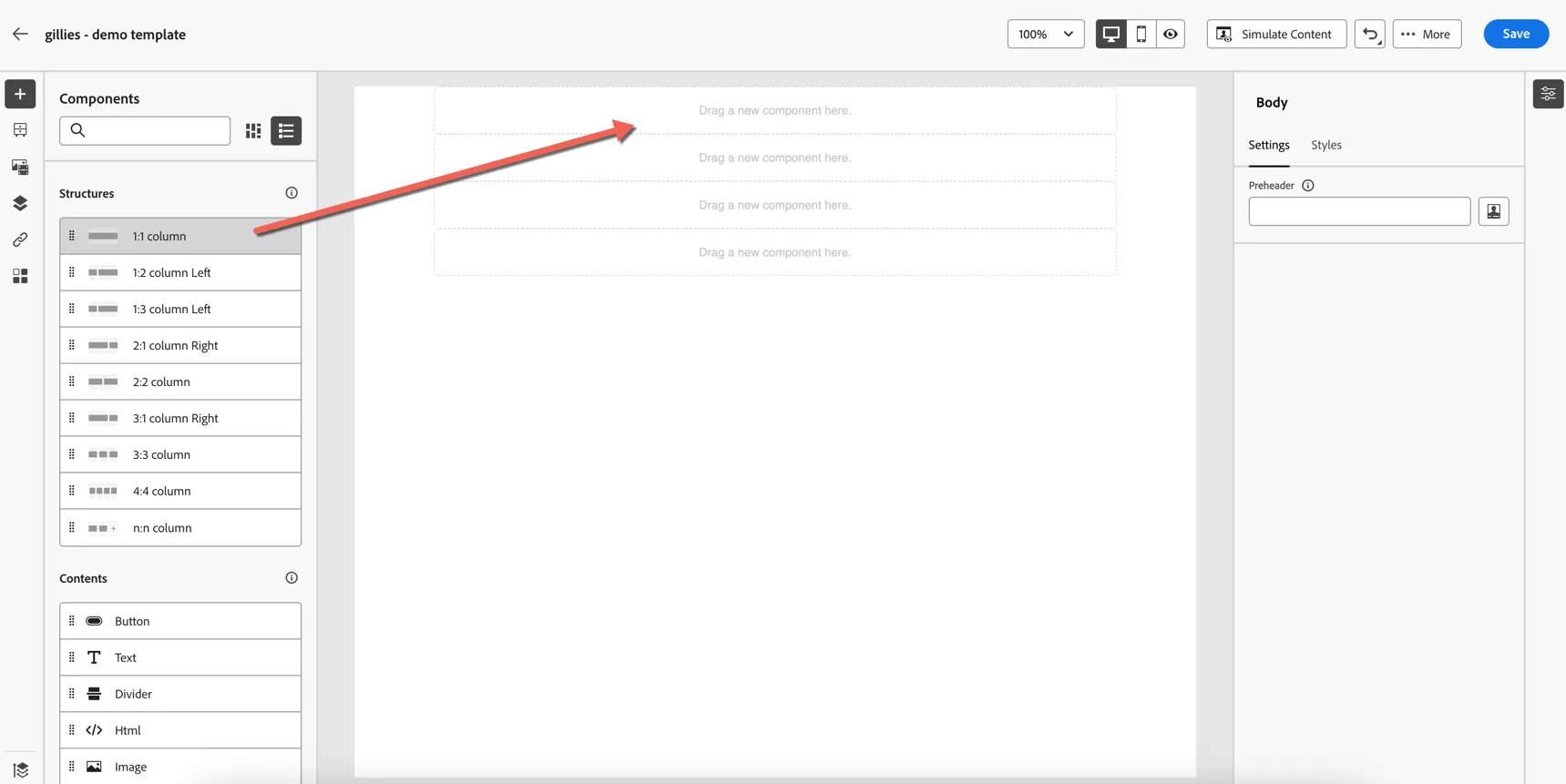Image resolution: width=1566 pixels, height=784 pixels.
Task: Open the More options menu
Action: pos(1428,34)
